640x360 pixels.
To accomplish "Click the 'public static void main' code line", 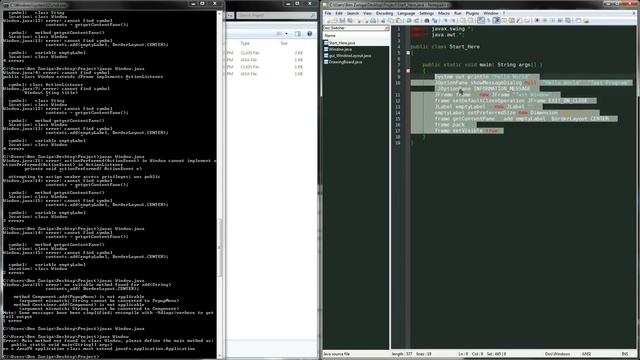I will pyautogui.click(x=482, y=64).
